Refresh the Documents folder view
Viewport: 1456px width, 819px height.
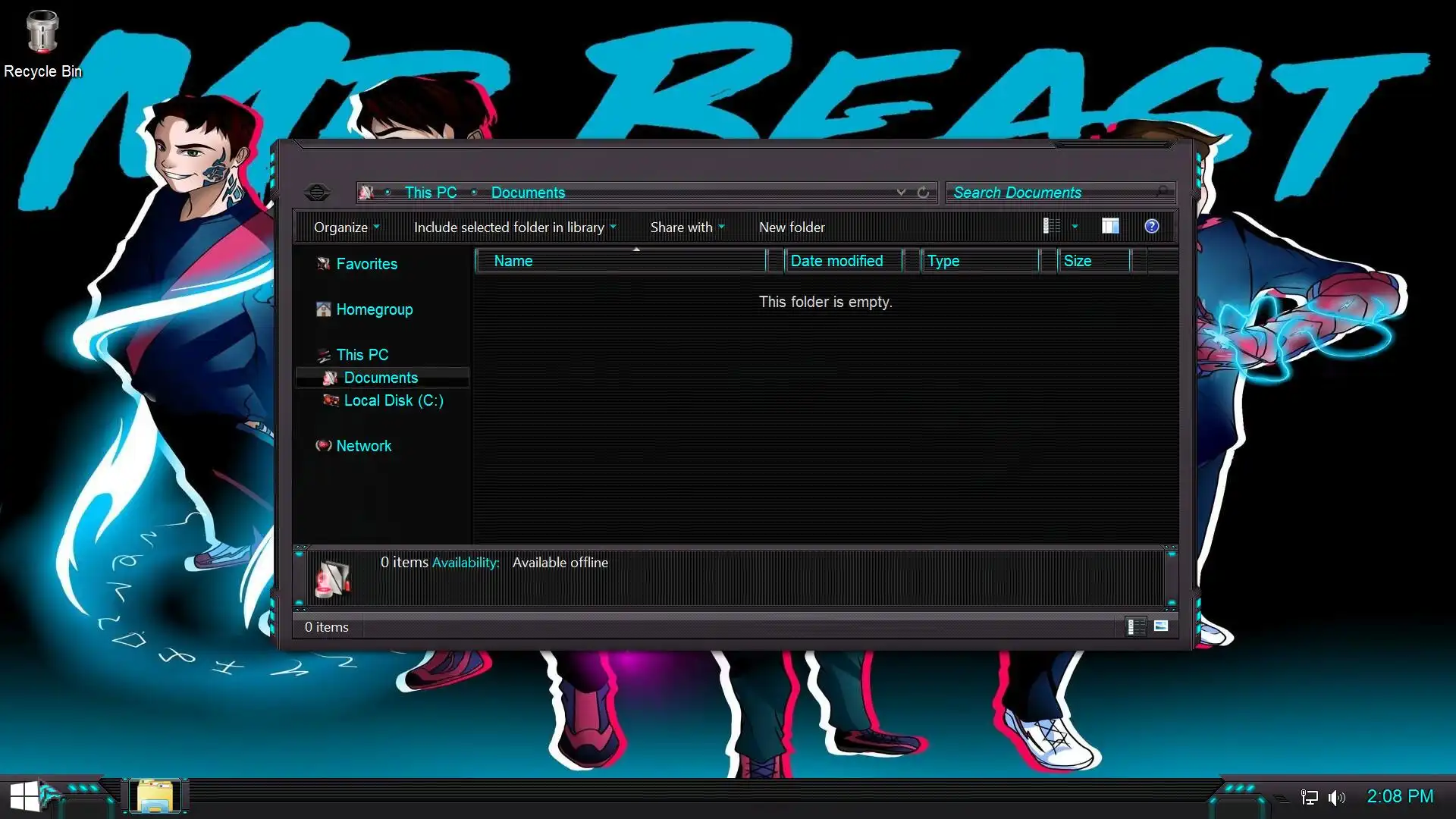[x=923, y=193]
